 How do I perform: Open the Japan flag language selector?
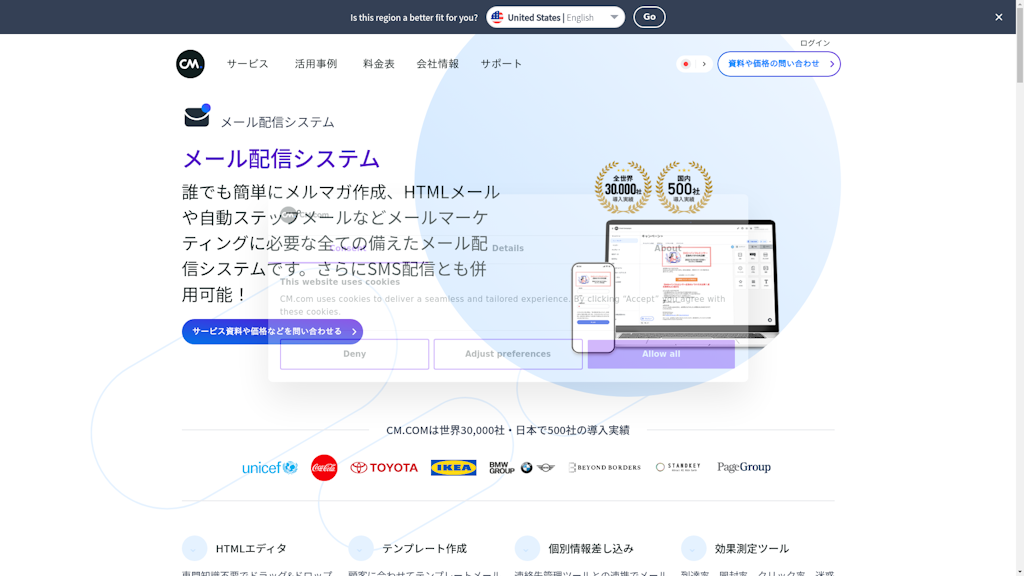(694, 64)
